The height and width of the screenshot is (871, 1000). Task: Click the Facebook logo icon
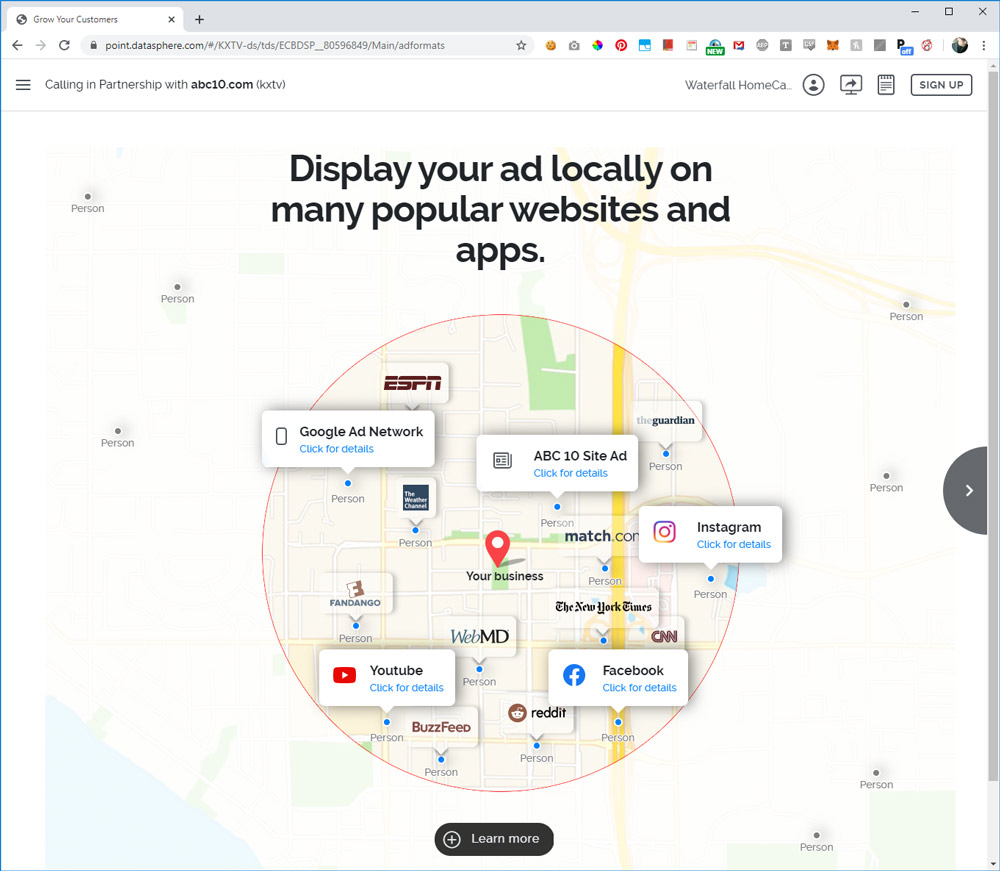(x=574, y=676)
